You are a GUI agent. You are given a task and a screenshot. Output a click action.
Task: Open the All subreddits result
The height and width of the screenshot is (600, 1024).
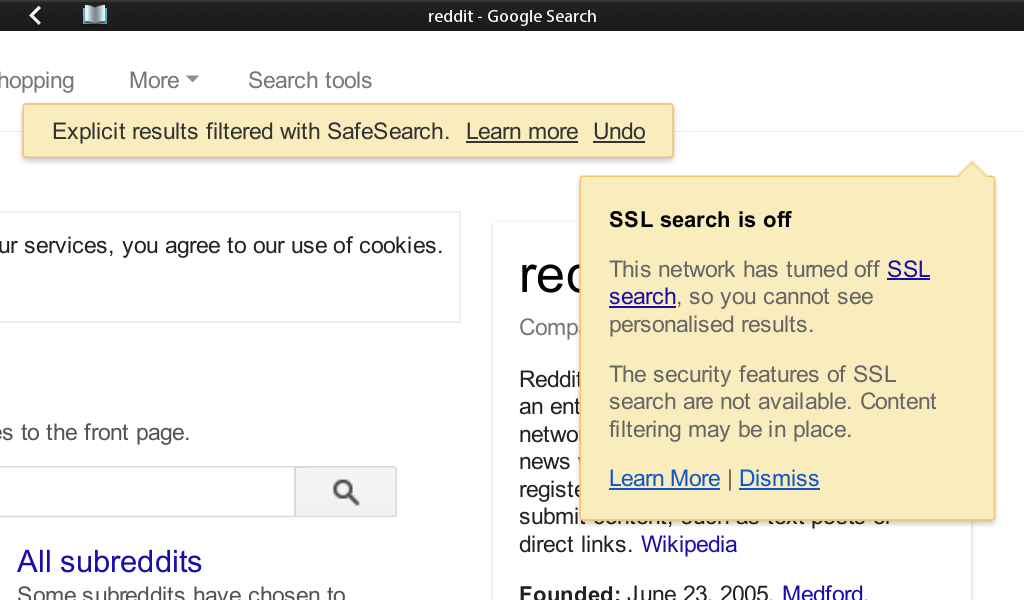tap(109, 561)
